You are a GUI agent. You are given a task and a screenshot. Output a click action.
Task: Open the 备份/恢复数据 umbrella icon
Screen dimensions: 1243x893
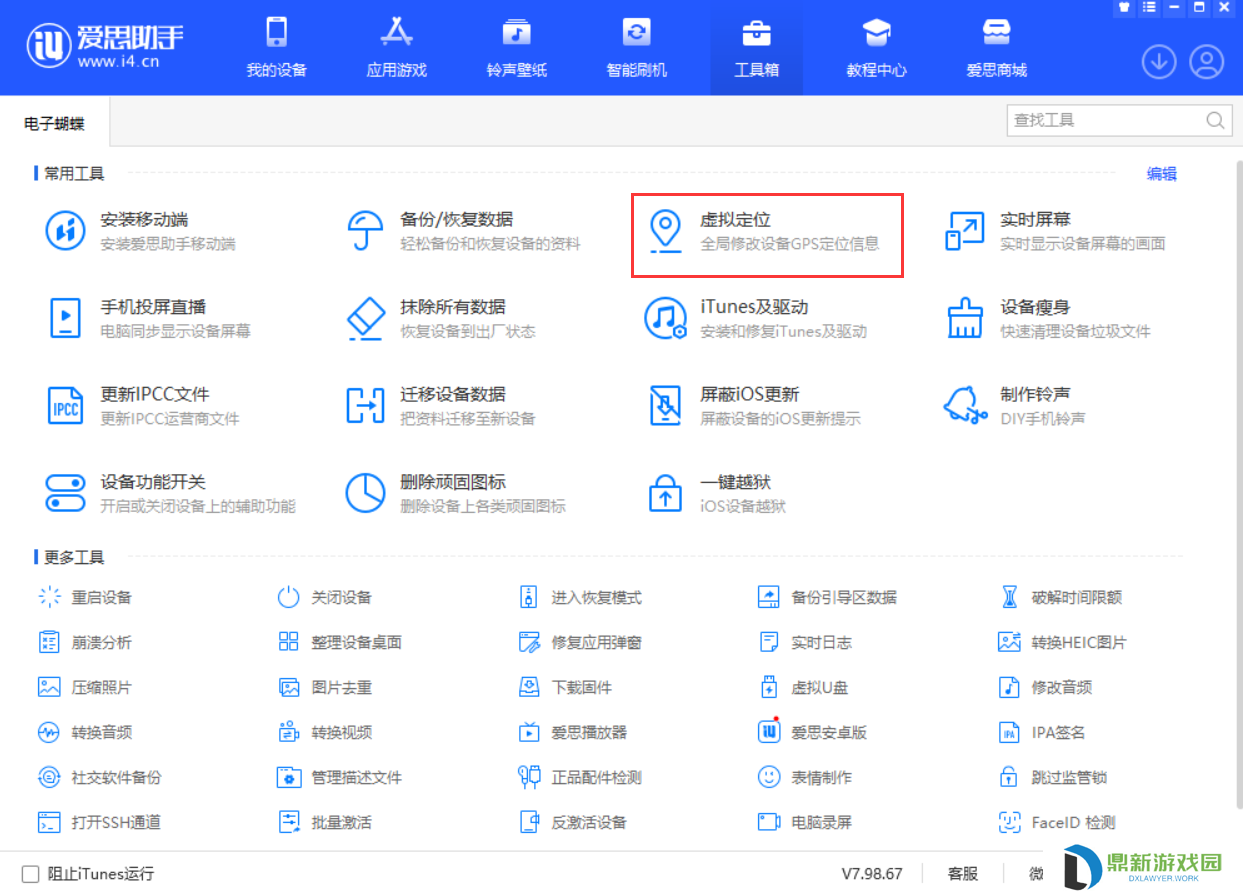coord(366,231)
